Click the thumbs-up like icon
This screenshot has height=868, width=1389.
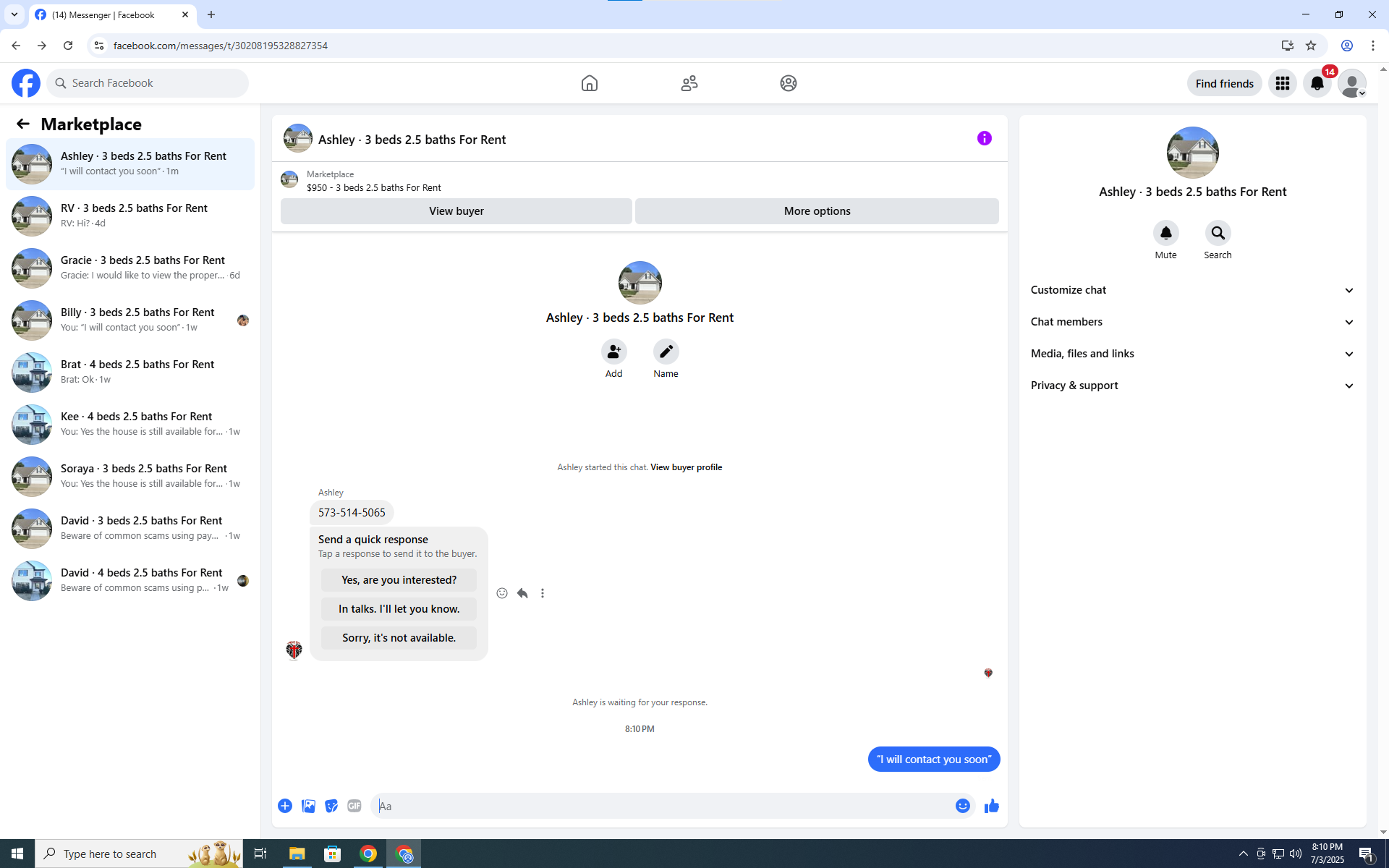(991, 806)
